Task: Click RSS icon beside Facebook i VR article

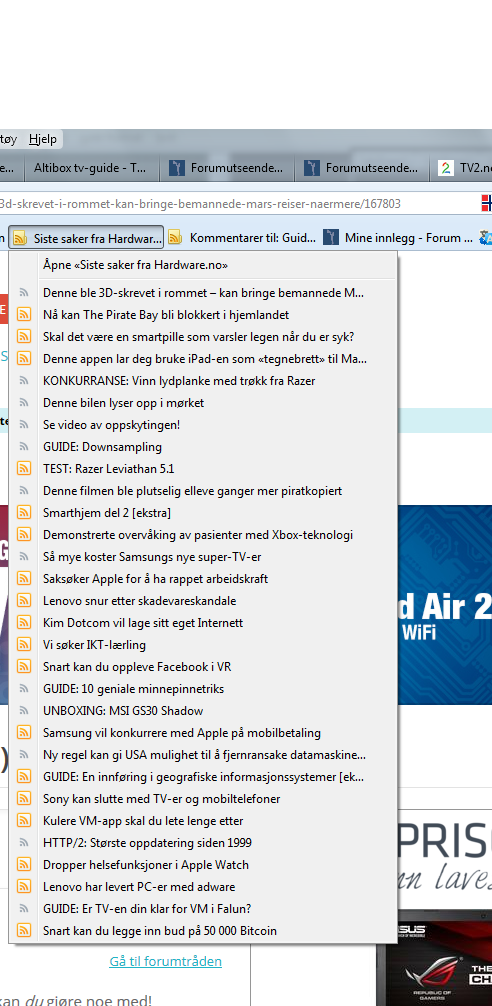Action: coord(24,667)
